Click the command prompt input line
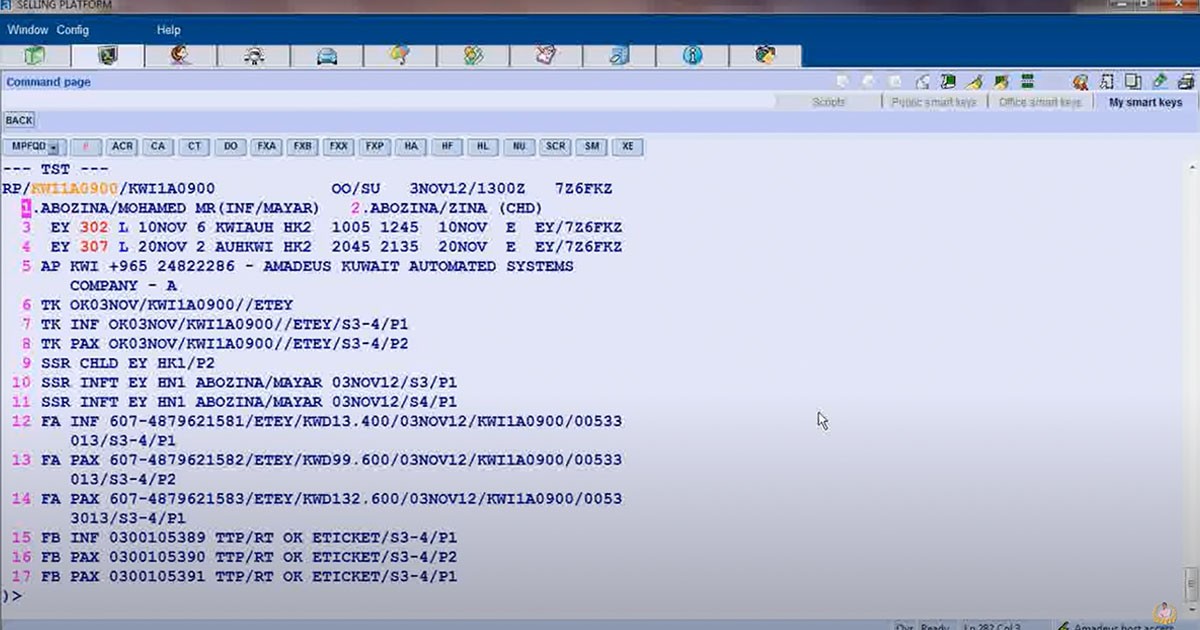 [590, 596]
